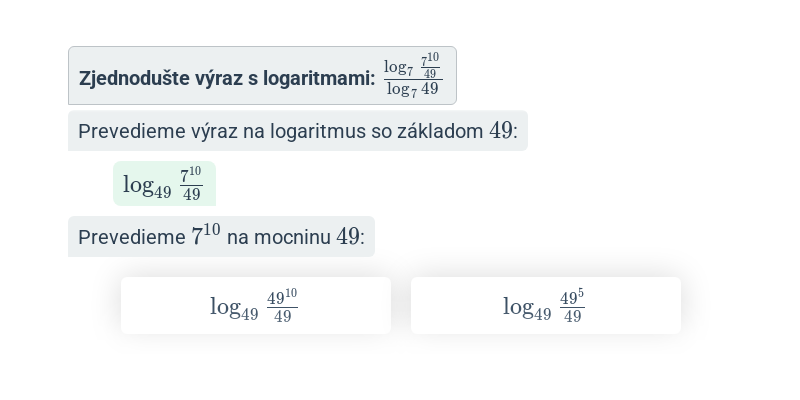
Task: Click the numerator log₇ 7¹⁰/49 in the question
Action: pos(412,65)
